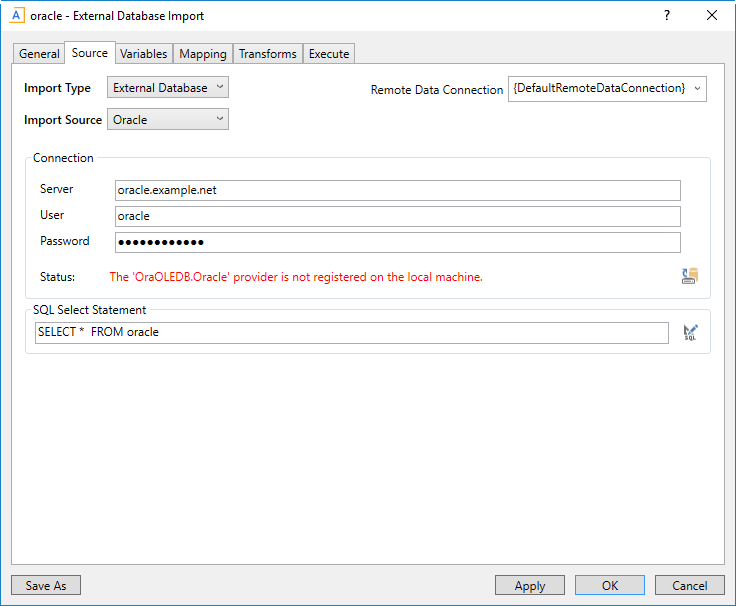Click the SQL Select Statement group heading
This screenshot has width=736, height=606.
[89, 310]
